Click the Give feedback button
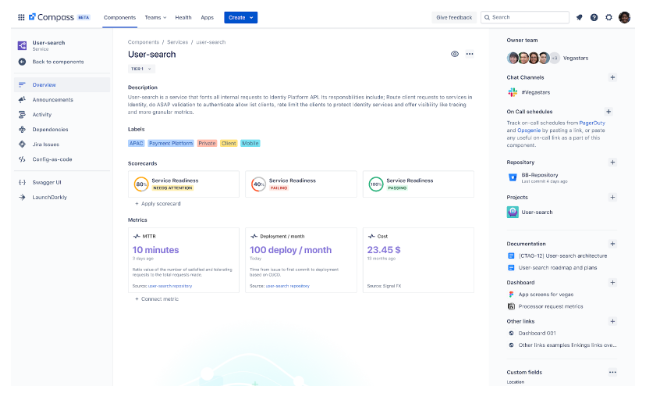The image size is (645, 394). click(x=454, y=17)
